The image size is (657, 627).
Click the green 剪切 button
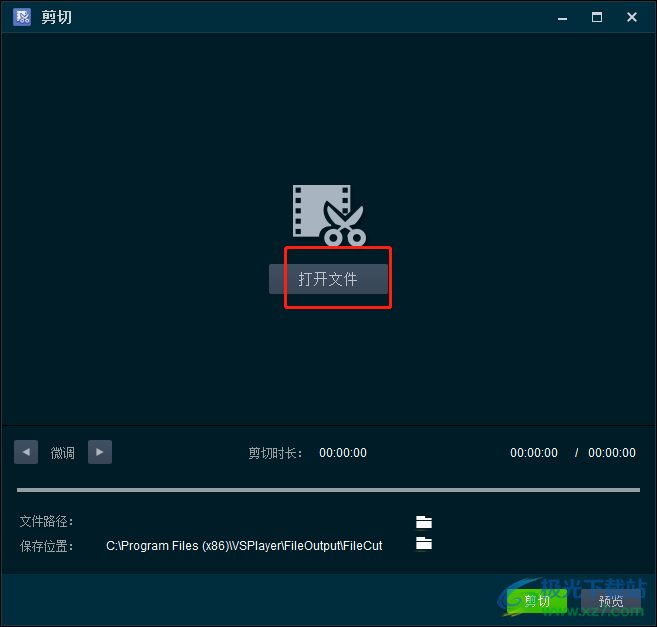(537, 601)
